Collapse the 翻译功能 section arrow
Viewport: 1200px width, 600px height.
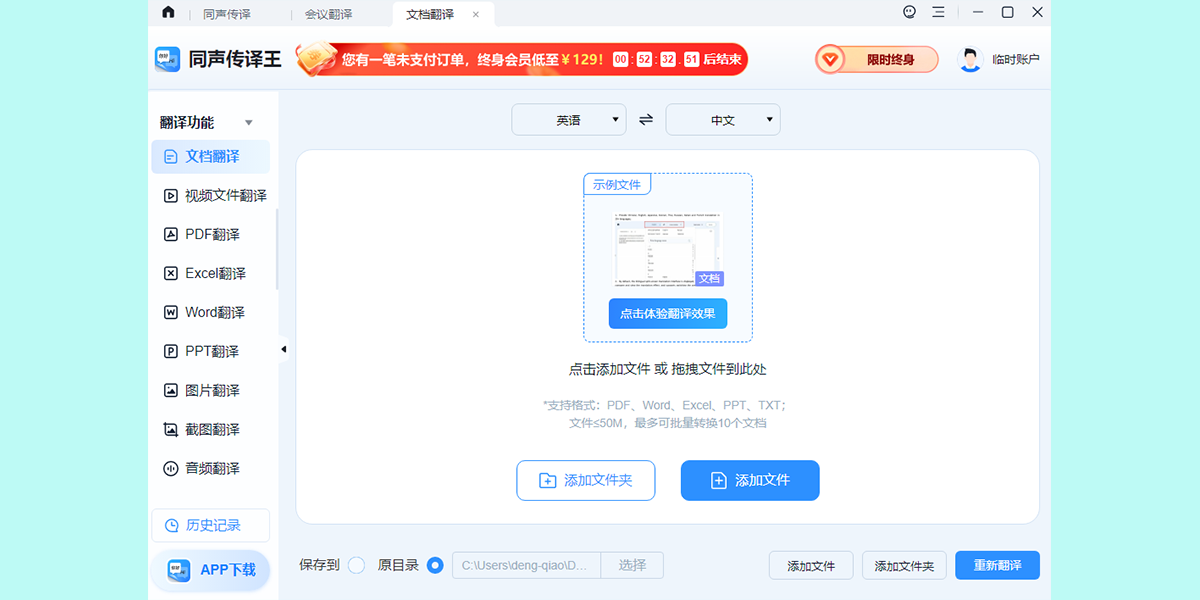pos(249,123)
